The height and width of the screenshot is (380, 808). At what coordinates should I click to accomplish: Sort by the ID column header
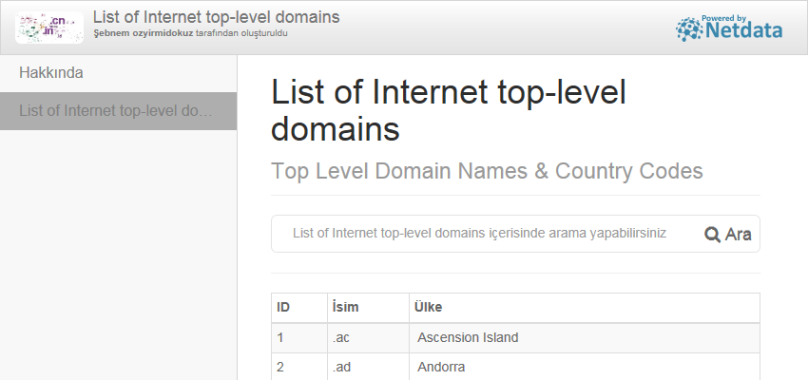click(x=299, y=308)
